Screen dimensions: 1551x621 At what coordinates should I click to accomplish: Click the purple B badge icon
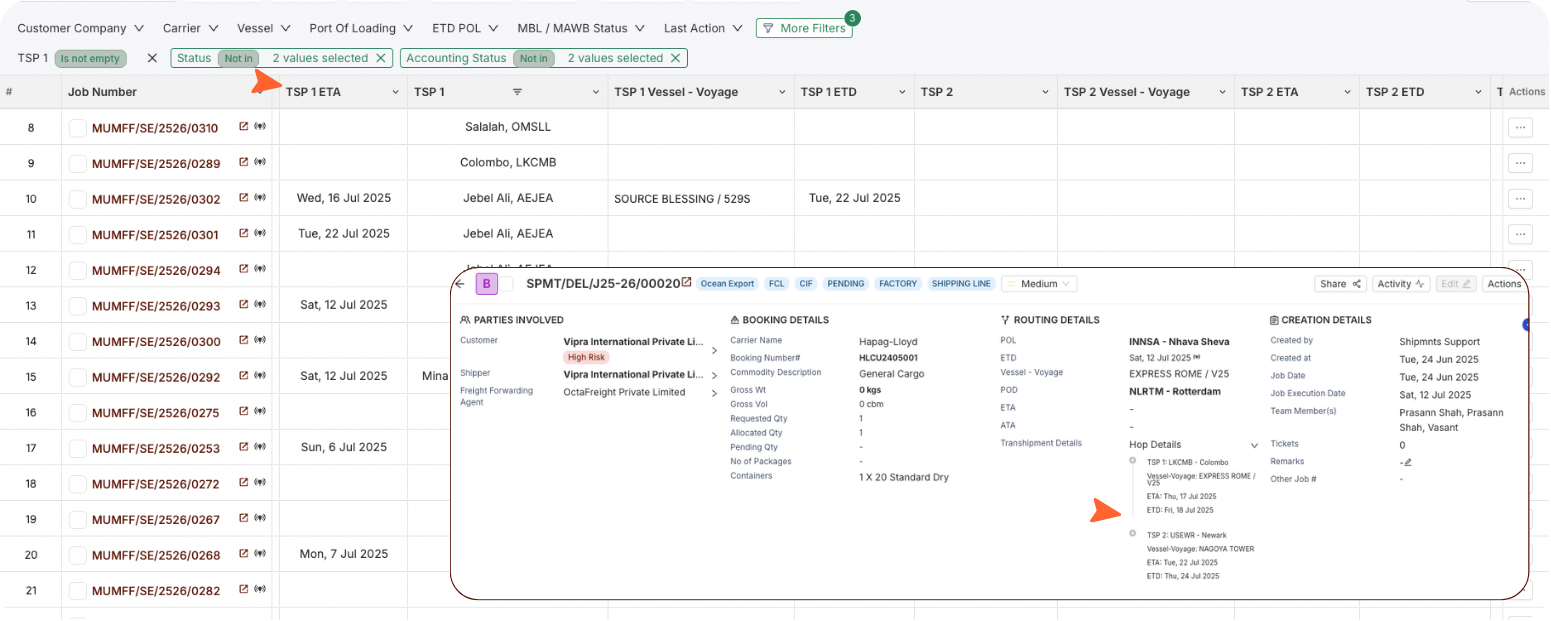[x=486, y=284]
